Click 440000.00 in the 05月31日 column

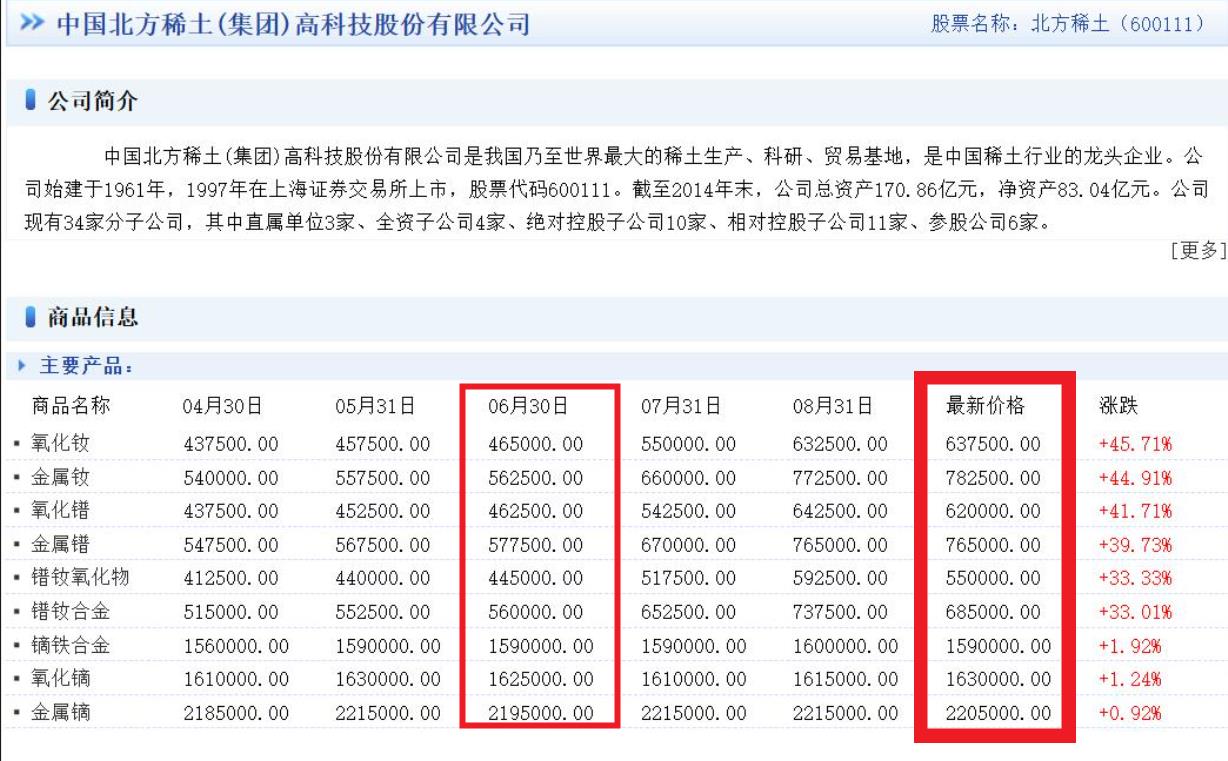[383, 578]
